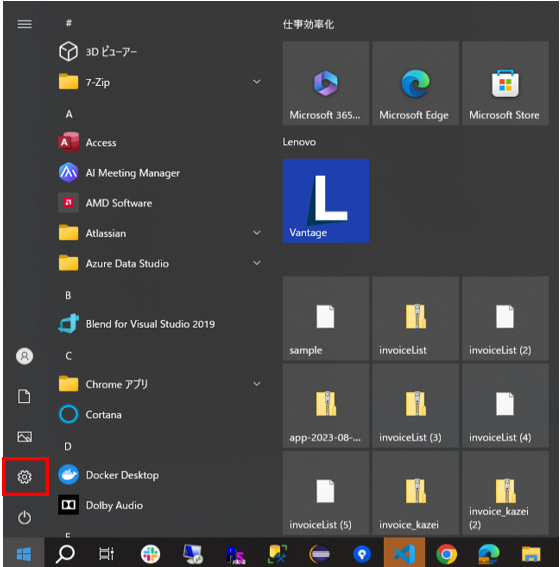Screen dimensions: 560x567
Task: Click the letter D section header
Action: pyautogui.click(x=68, y=447)
